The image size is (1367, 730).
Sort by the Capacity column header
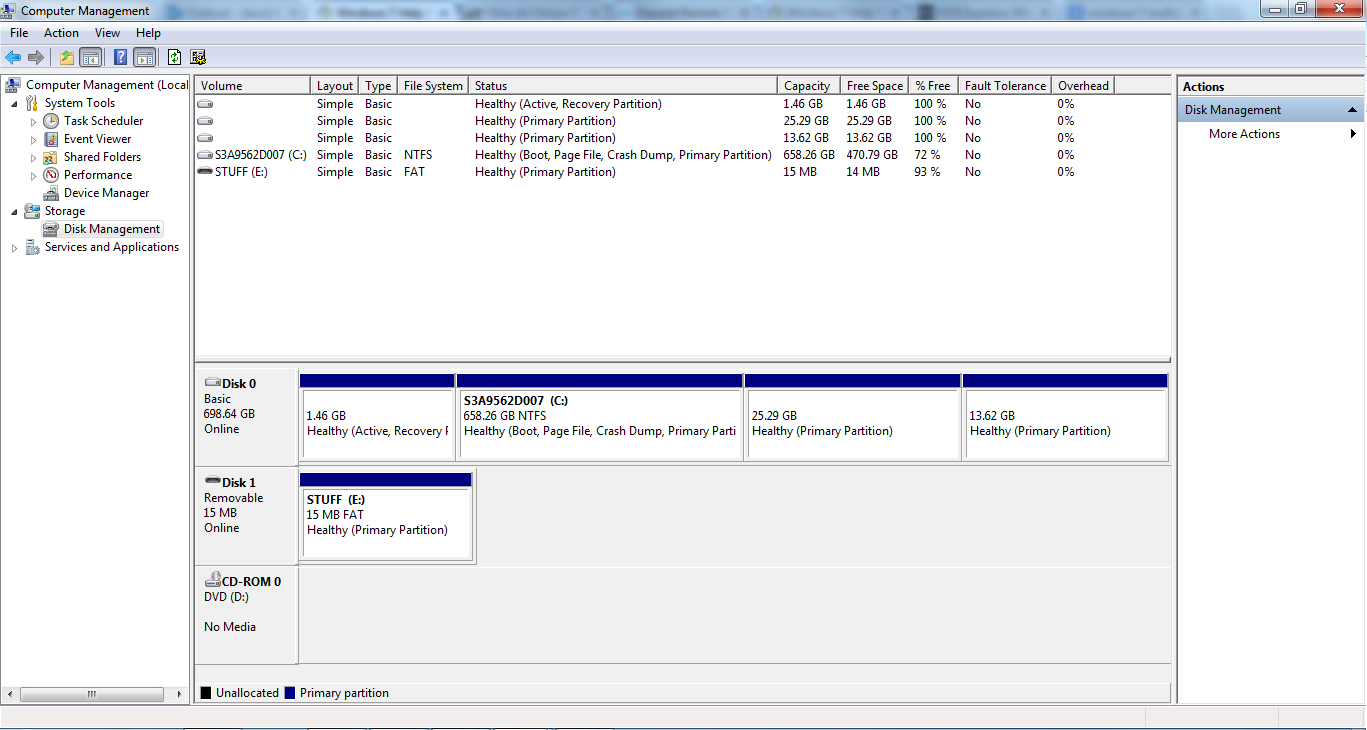pos(809,86)
